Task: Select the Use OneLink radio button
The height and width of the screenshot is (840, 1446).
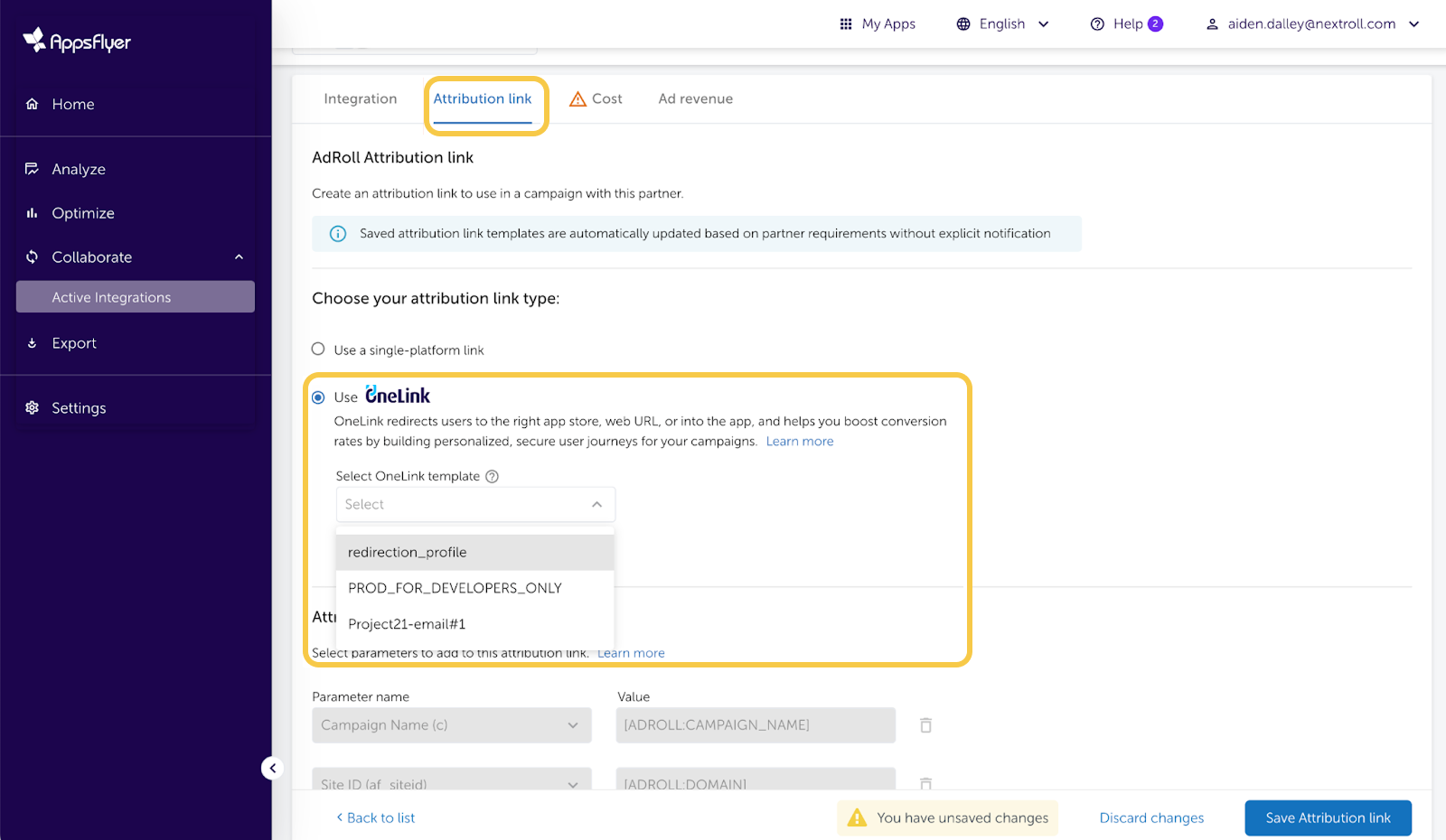Action: (x=318, y=397)
